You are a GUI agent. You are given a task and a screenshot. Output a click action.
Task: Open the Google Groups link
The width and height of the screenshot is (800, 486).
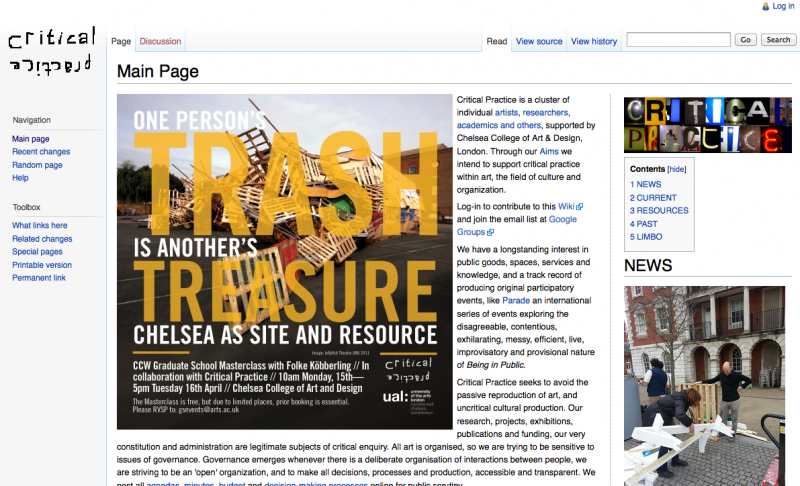(x=517, y=225)
